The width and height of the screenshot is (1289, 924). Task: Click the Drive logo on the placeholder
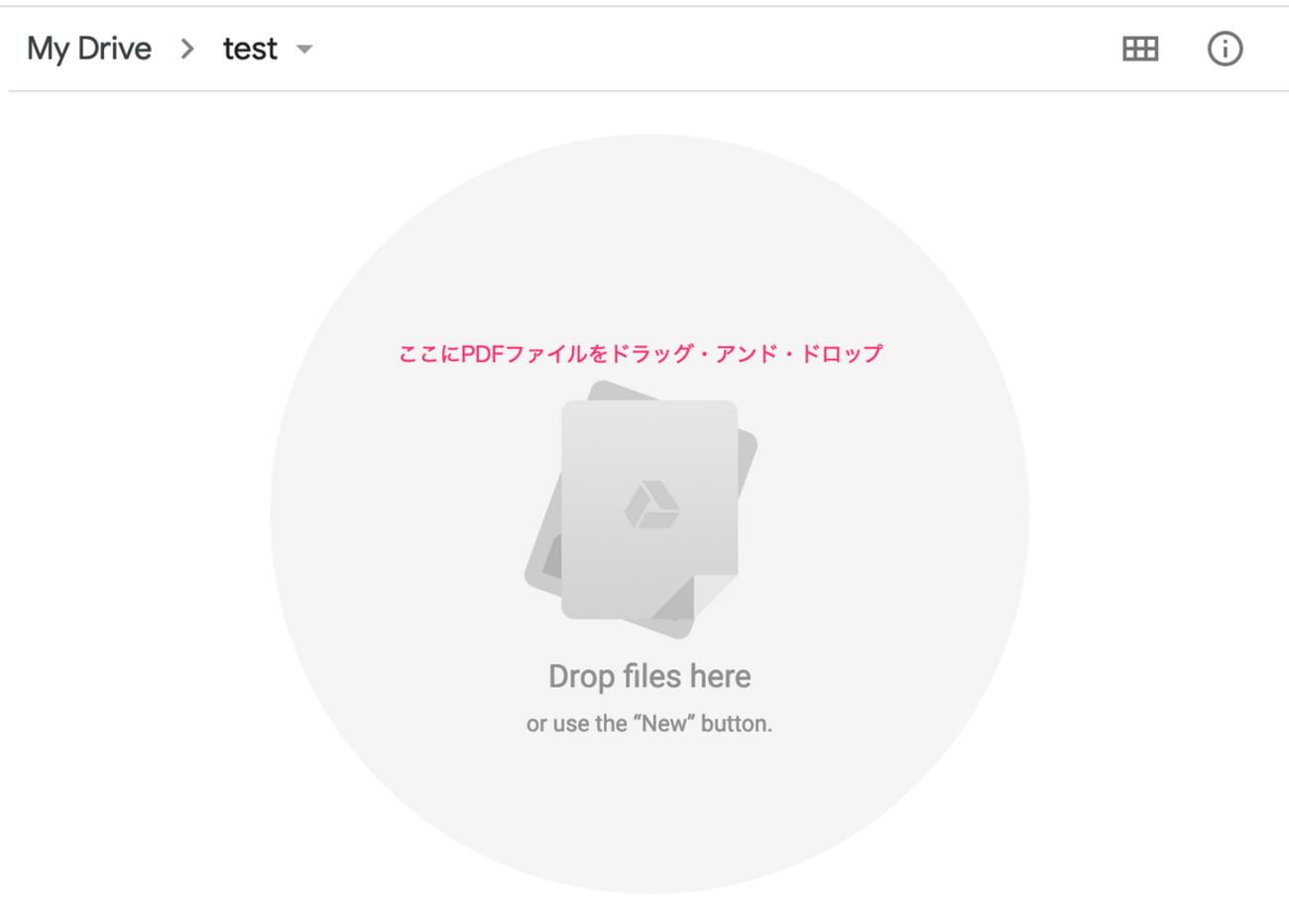(x=651, y=506)
